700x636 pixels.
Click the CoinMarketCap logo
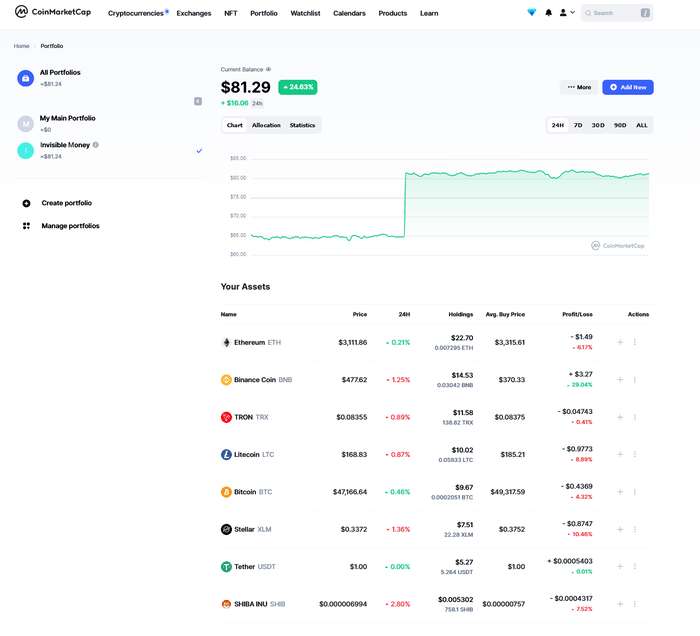tap(53, 12)
